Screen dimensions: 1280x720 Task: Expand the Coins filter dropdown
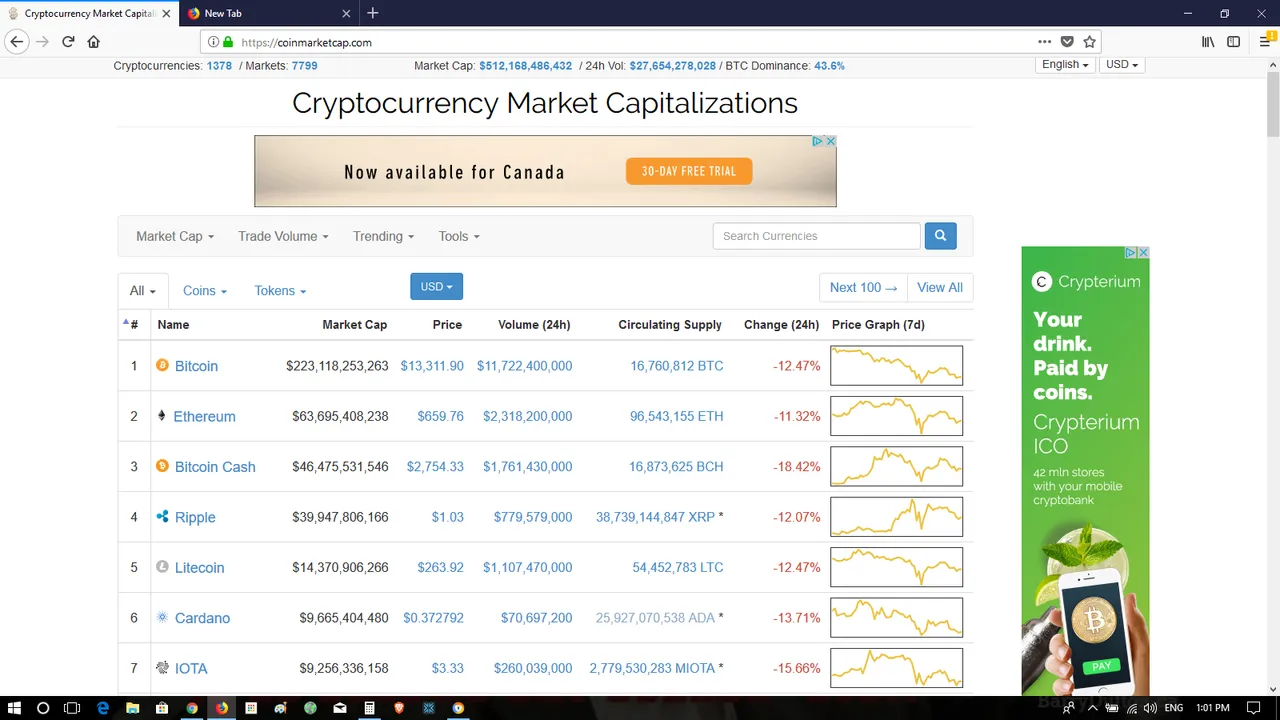coord(205,290)
